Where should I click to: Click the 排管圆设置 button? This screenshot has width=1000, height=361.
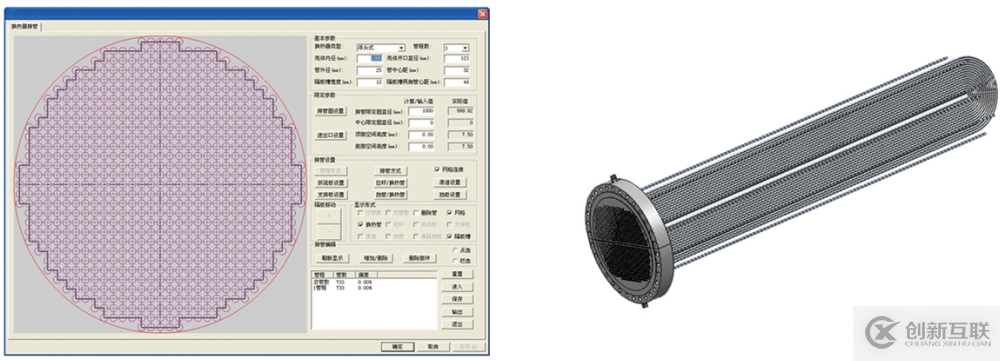pos(330,111)
